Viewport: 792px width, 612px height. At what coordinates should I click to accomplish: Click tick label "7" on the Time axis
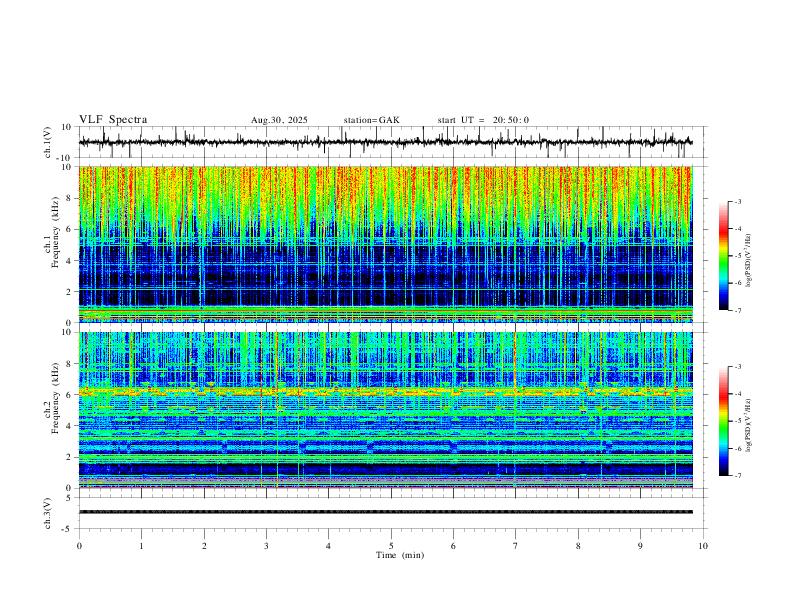click(516, 546)
